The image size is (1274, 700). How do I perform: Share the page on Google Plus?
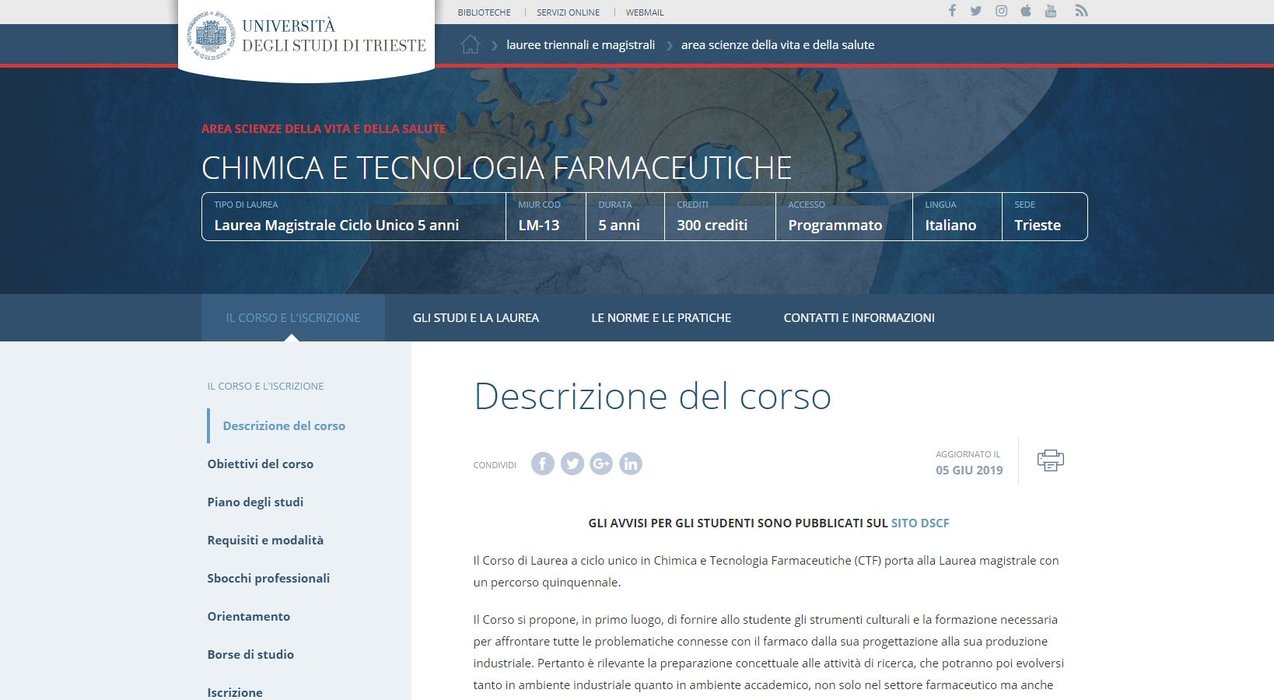click(x=601, y=463)
